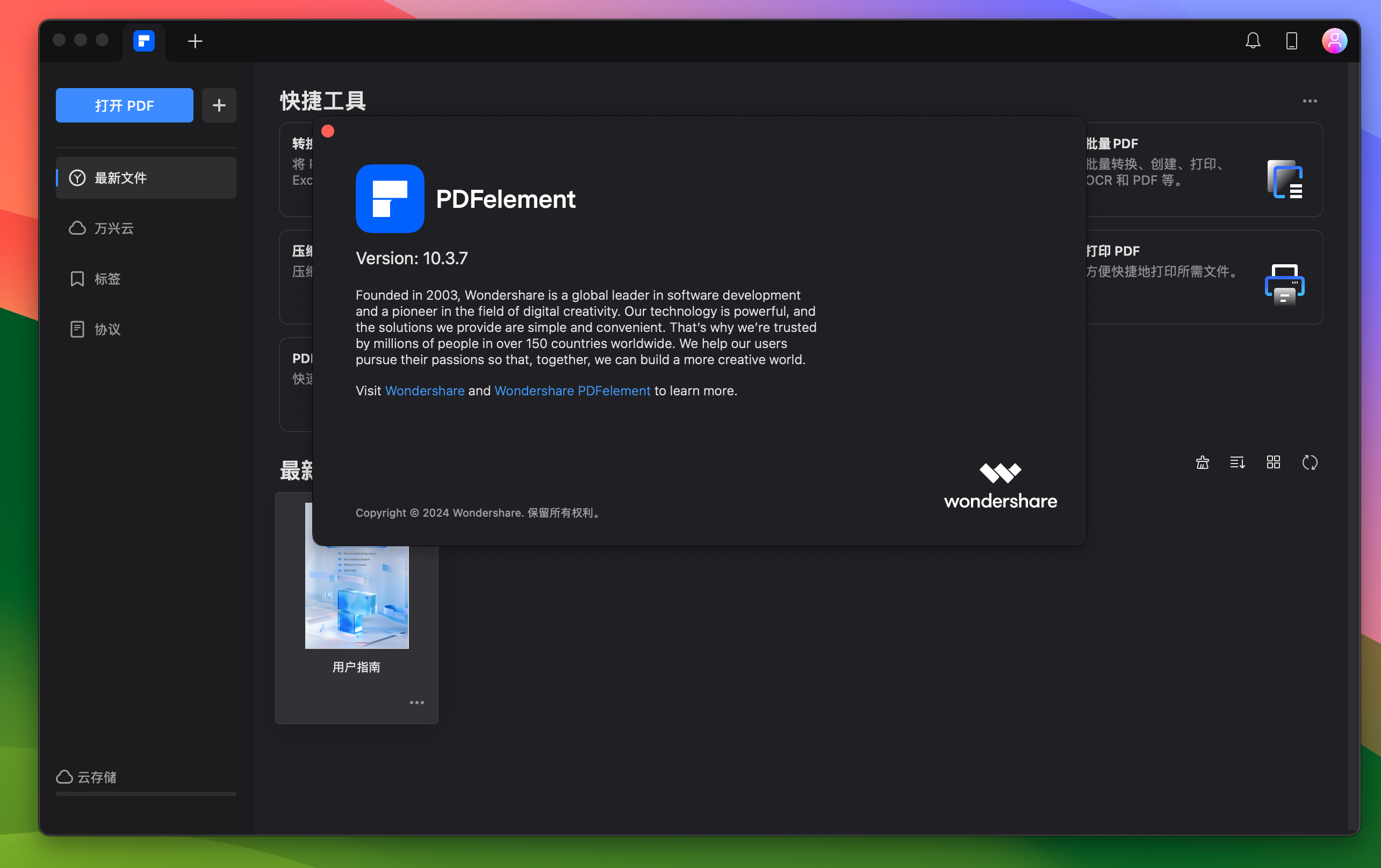1381x868 pixels.
Task: Click the copyright notice text
Action: (478, 513)
